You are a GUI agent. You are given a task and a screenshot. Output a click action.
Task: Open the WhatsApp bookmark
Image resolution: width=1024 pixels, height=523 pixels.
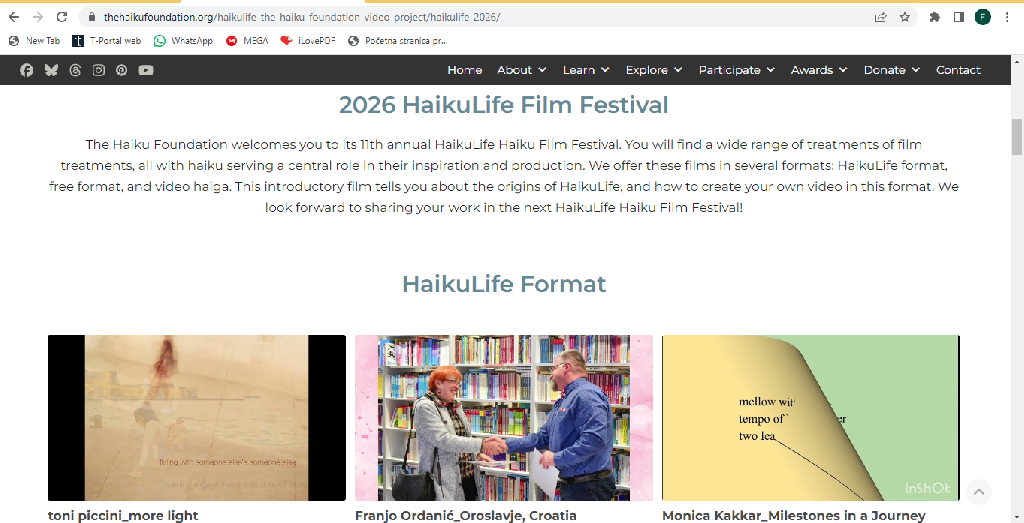[x=183, y=40]
